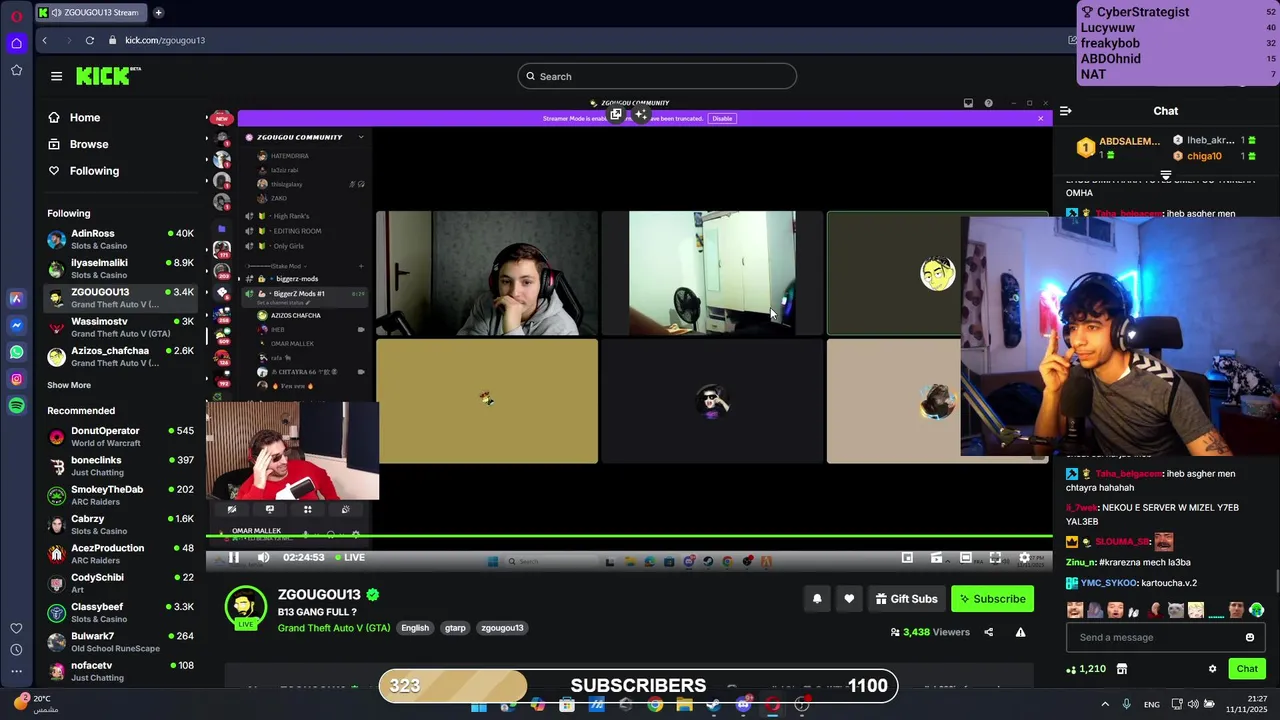The image size is (1280, 720).
Task: Click ZGOUGOU13 streamer avatar
Action: [x=245, y=609]
